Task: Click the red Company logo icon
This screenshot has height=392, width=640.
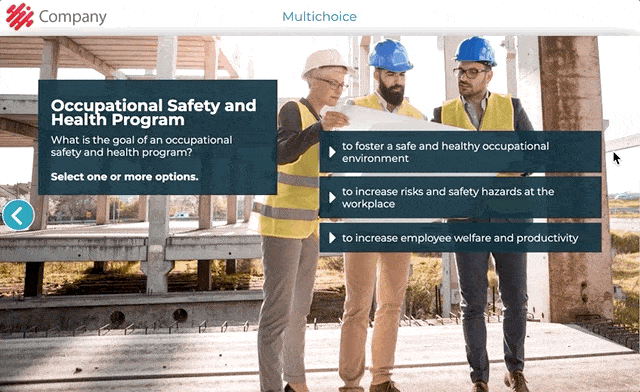Action: coord(19,16)
